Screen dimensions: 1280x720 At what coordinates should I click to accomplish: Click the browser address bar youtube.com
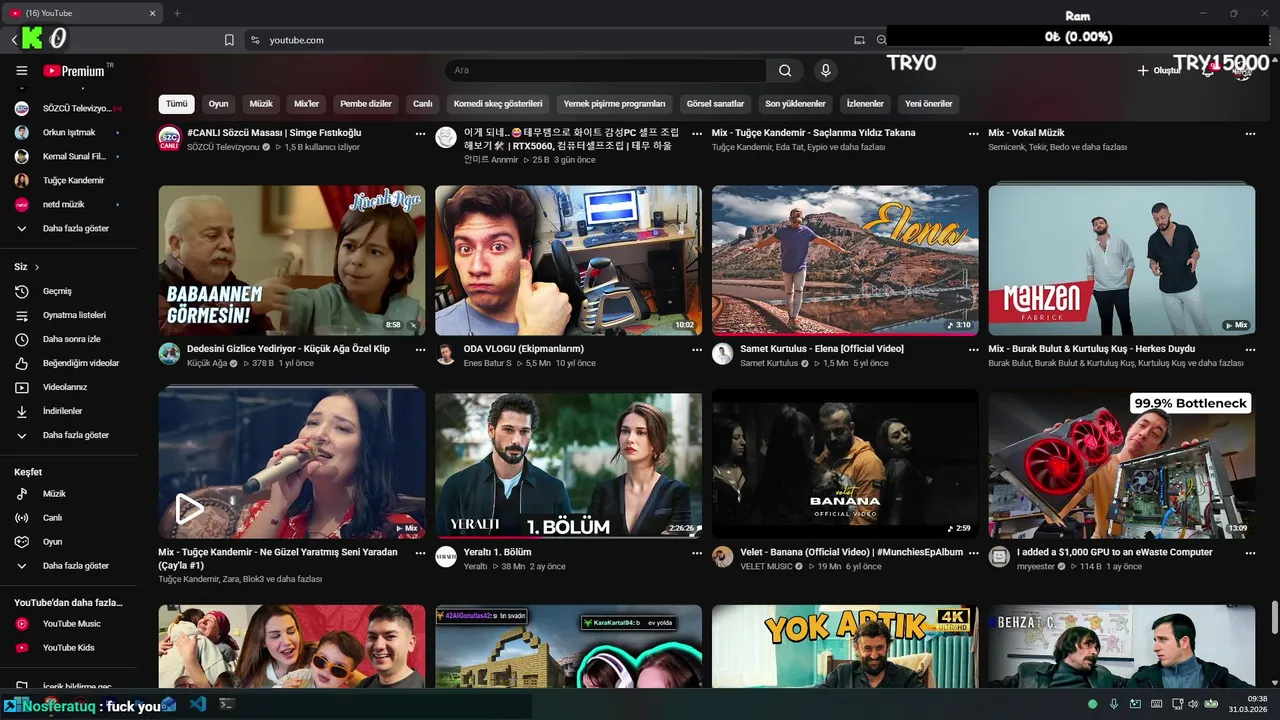296,40
